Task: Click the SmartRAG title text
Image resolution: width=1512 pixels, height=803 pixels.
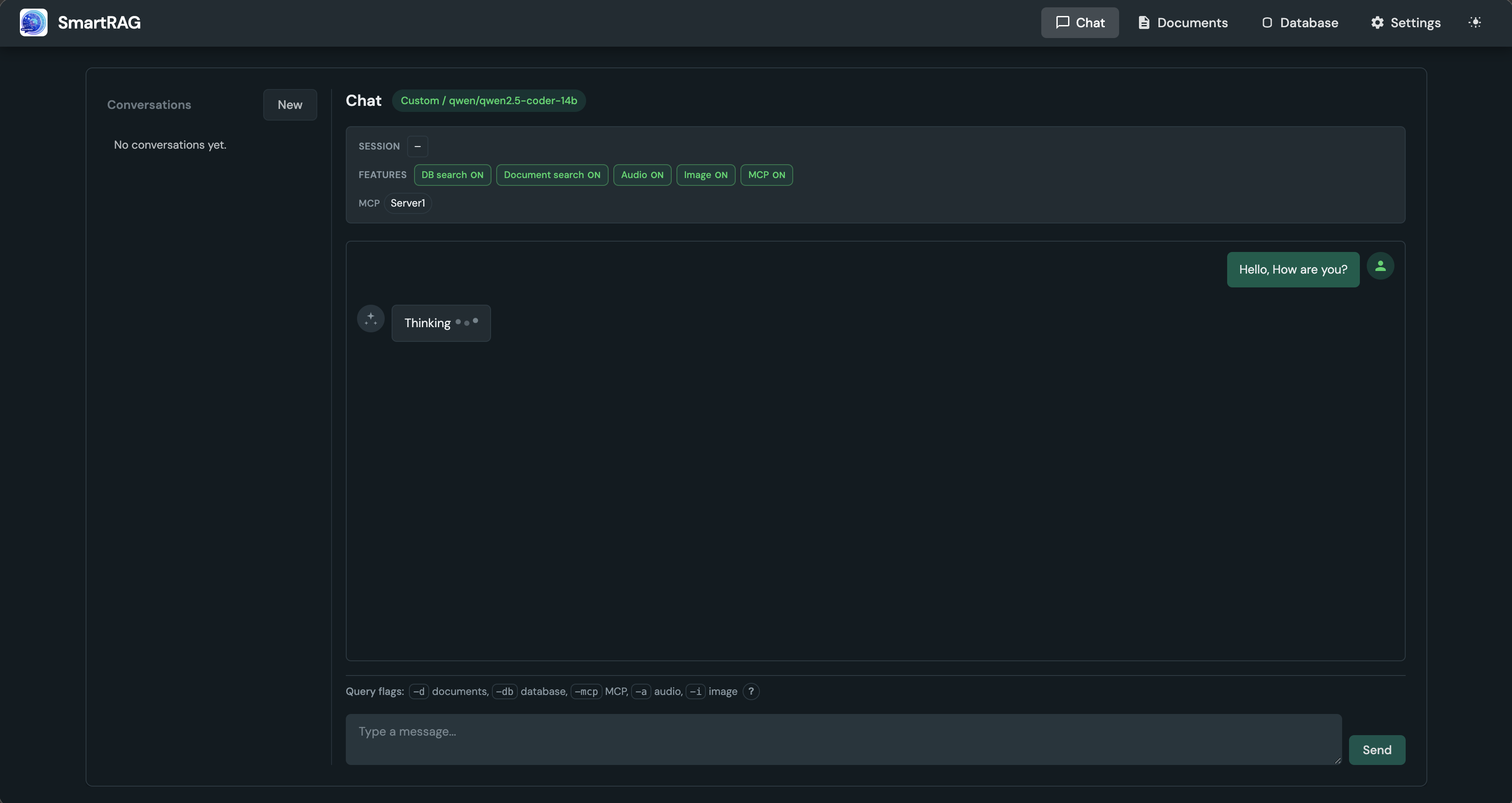Action: 99,22
